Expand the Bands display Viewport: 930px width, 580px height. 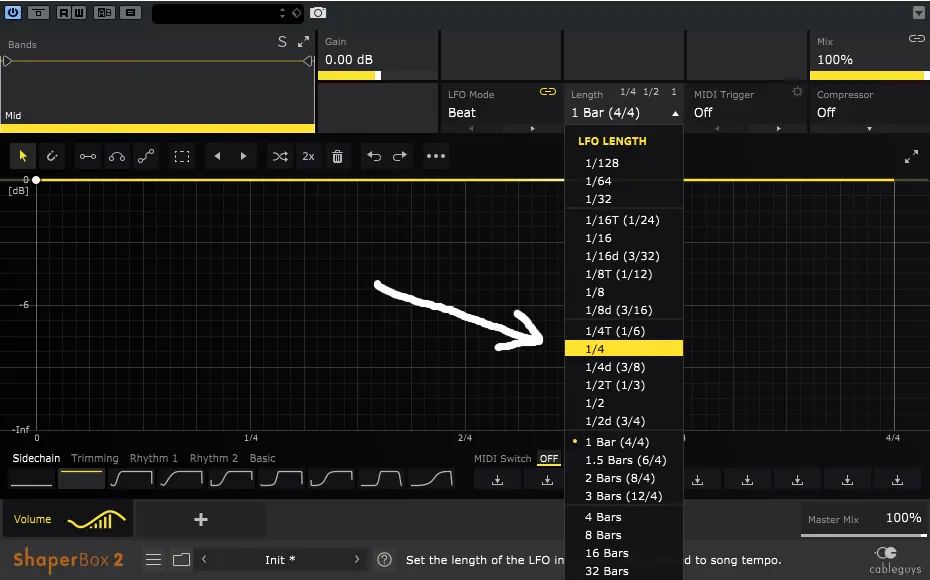click(x=304, y=42)
